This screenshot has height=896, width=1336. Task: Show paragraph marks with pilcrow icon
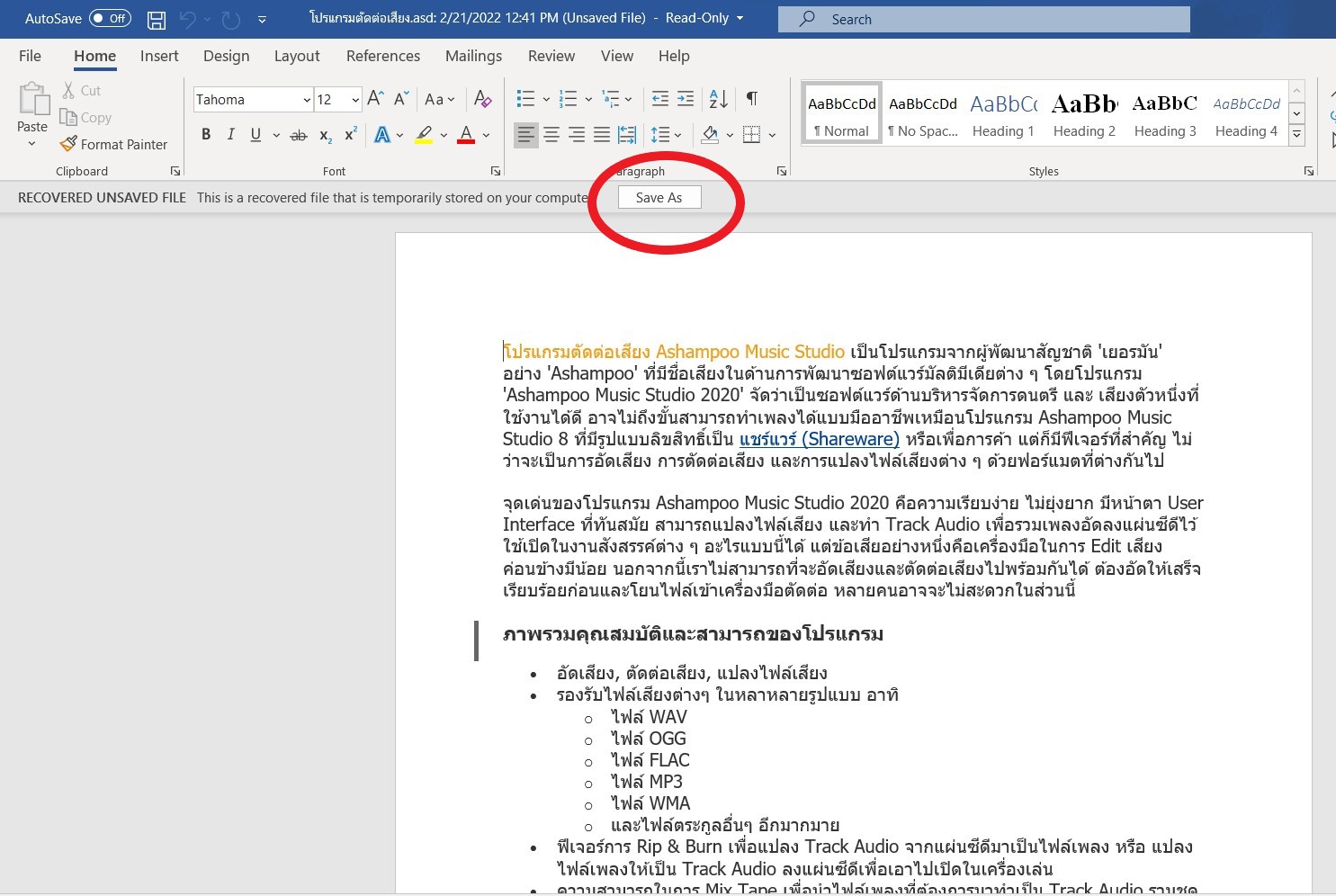click(752, 99)
